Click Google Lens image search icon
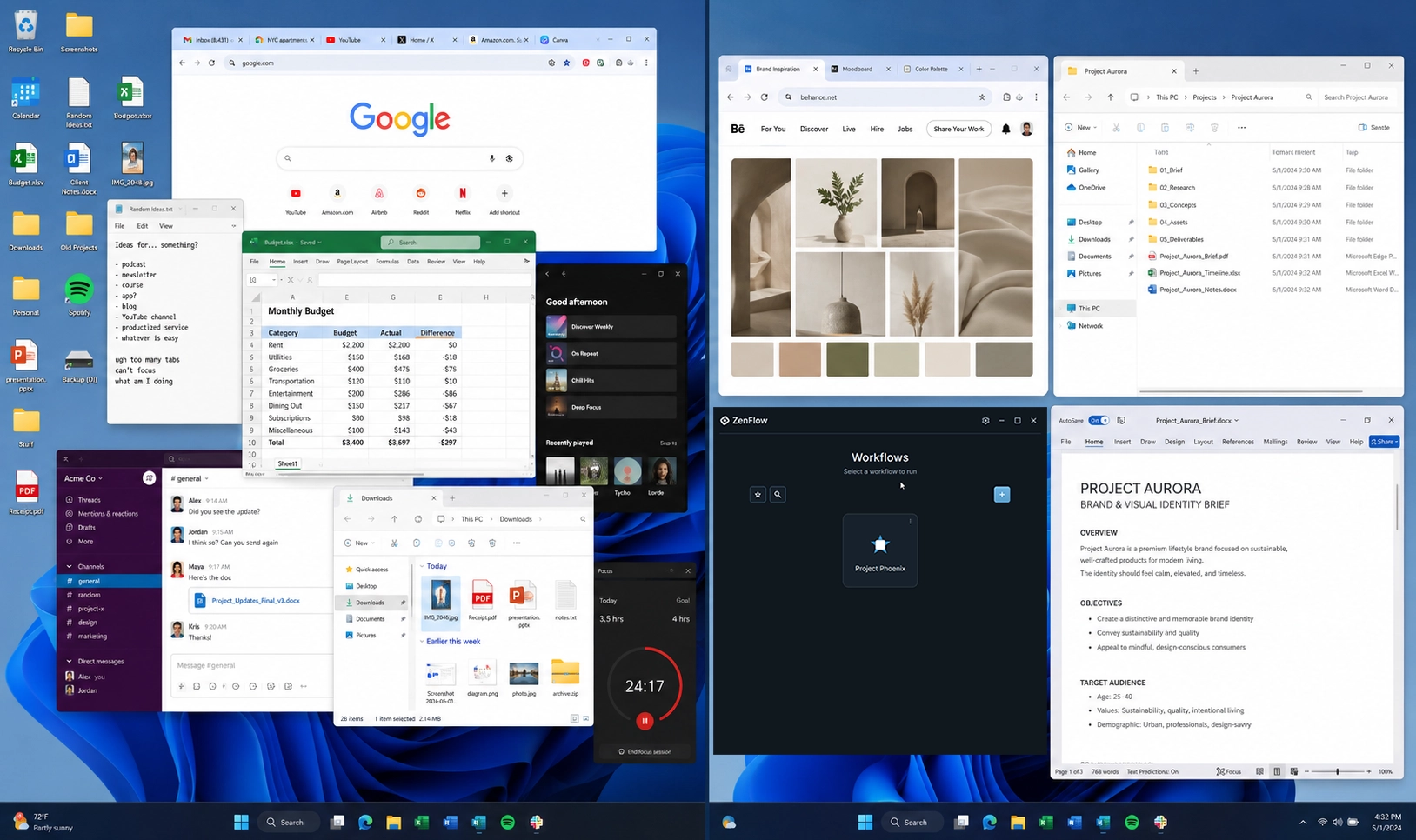The image size is (1416, 840). 510,158
